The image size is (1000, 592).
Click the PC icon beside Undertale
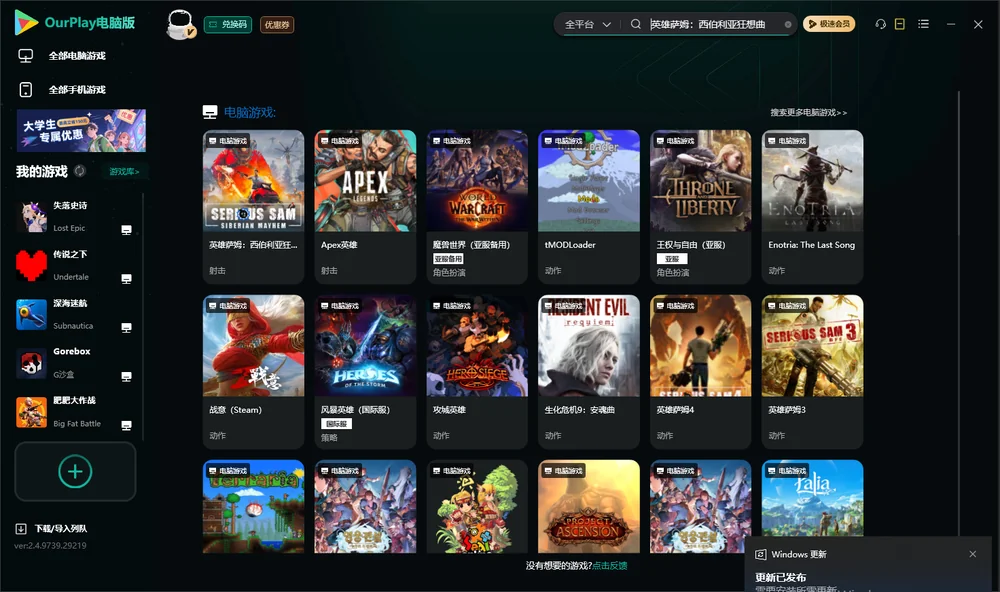click(126, 279)
